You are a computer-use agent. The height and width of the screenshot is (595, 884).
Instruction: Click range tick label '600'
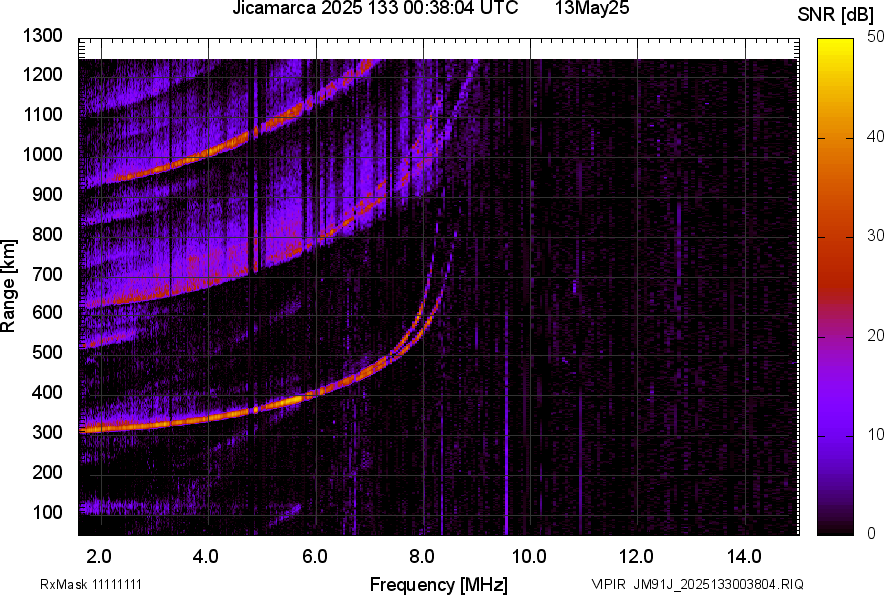(47, 312)
